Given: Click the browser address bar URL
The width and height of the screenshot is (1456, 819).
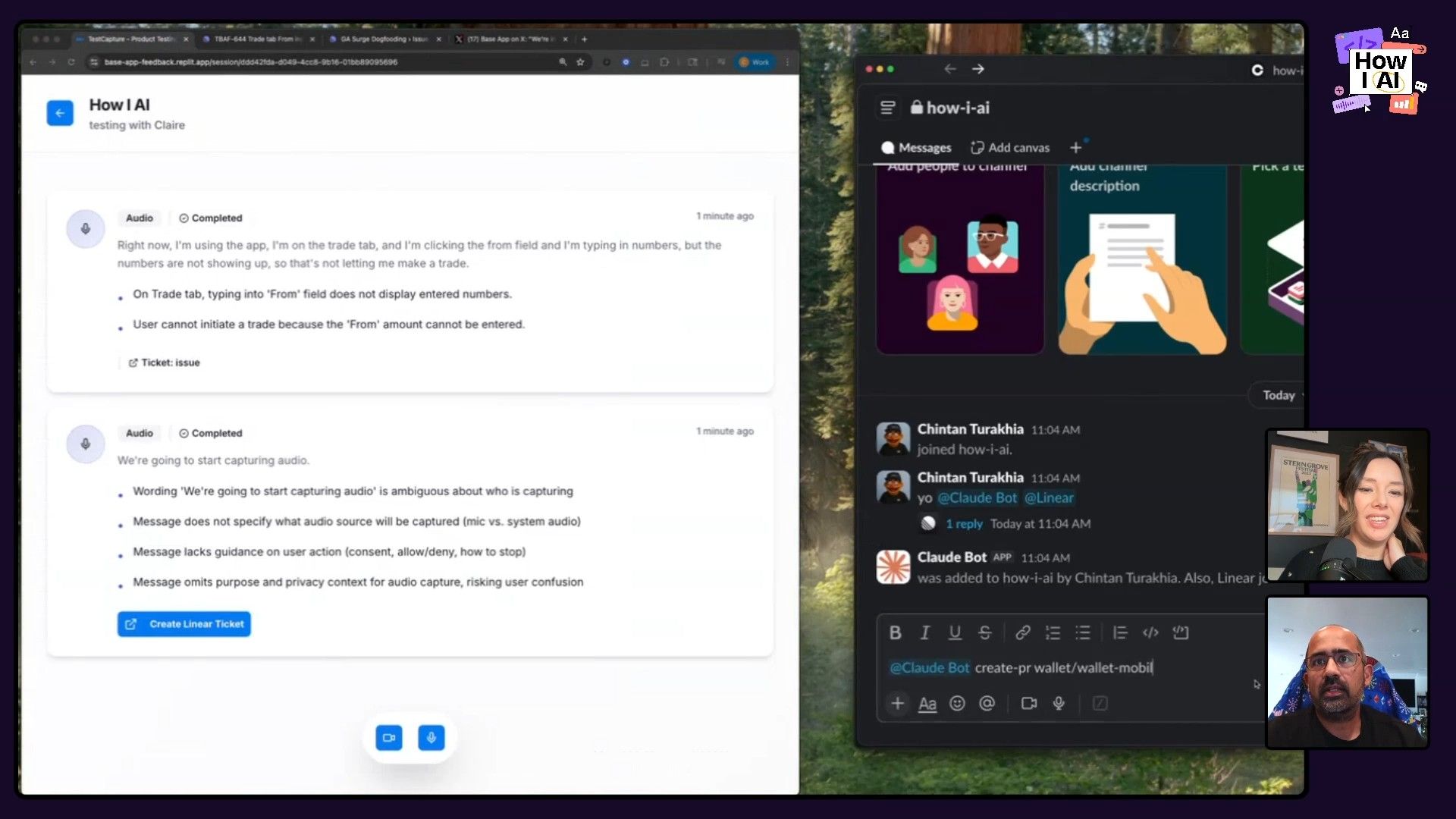Looking at the screenshot, I should [x=251, y=62].
